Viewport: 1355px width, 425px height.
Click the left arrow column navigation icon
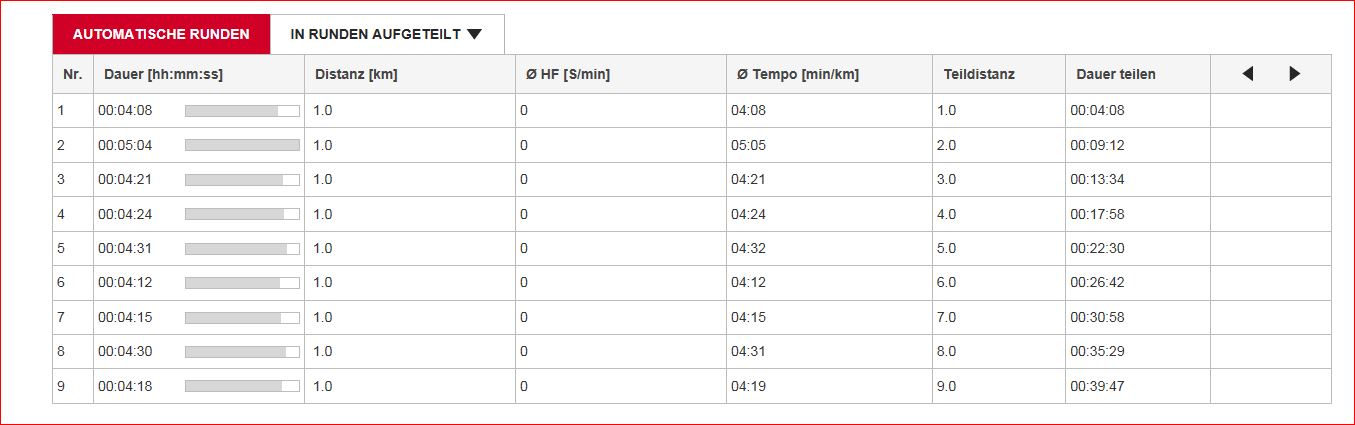[x=1247, y=74]
